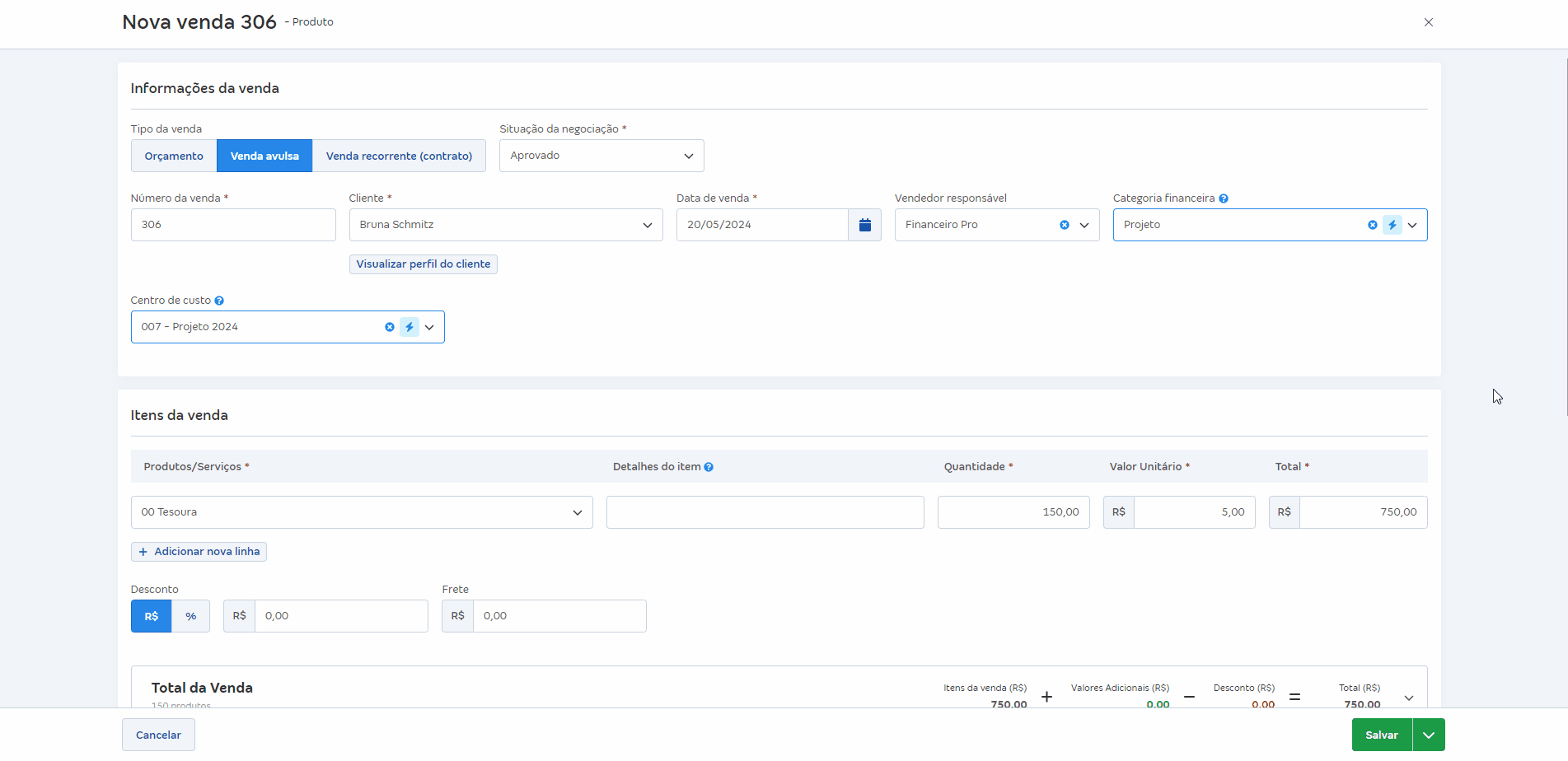Expand the Total da Venda details
The width and height of the screenshot is (1568, 761).
(x=1409, y=698)
